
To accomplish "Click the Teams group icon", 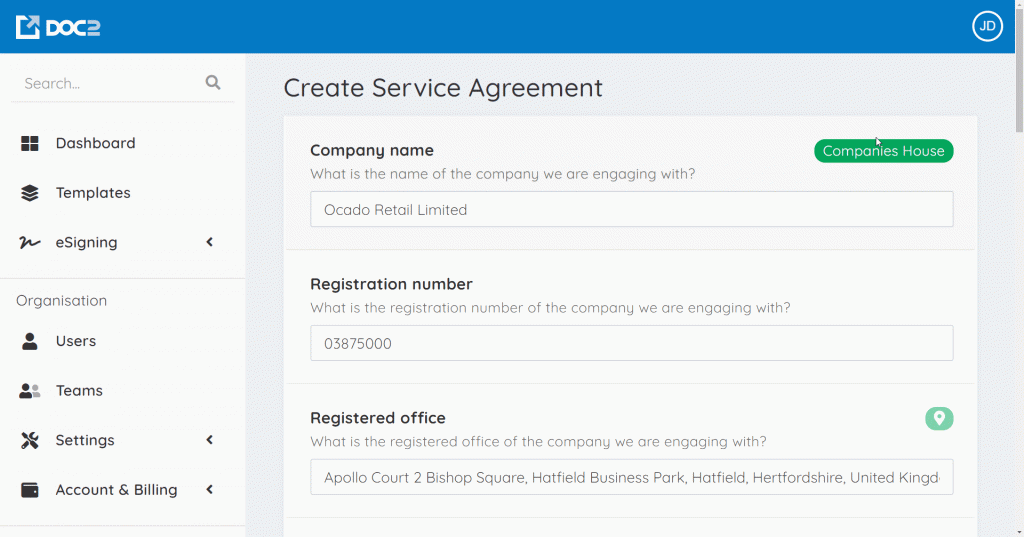I will pos(30,391).
